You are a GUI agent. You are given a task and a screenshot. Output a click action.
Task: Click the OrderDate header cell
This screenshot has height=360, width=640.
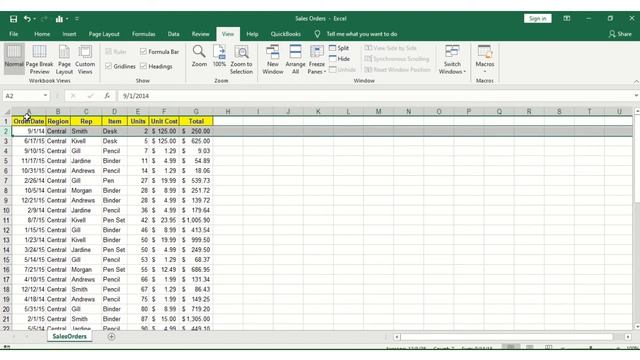[29, 121]
